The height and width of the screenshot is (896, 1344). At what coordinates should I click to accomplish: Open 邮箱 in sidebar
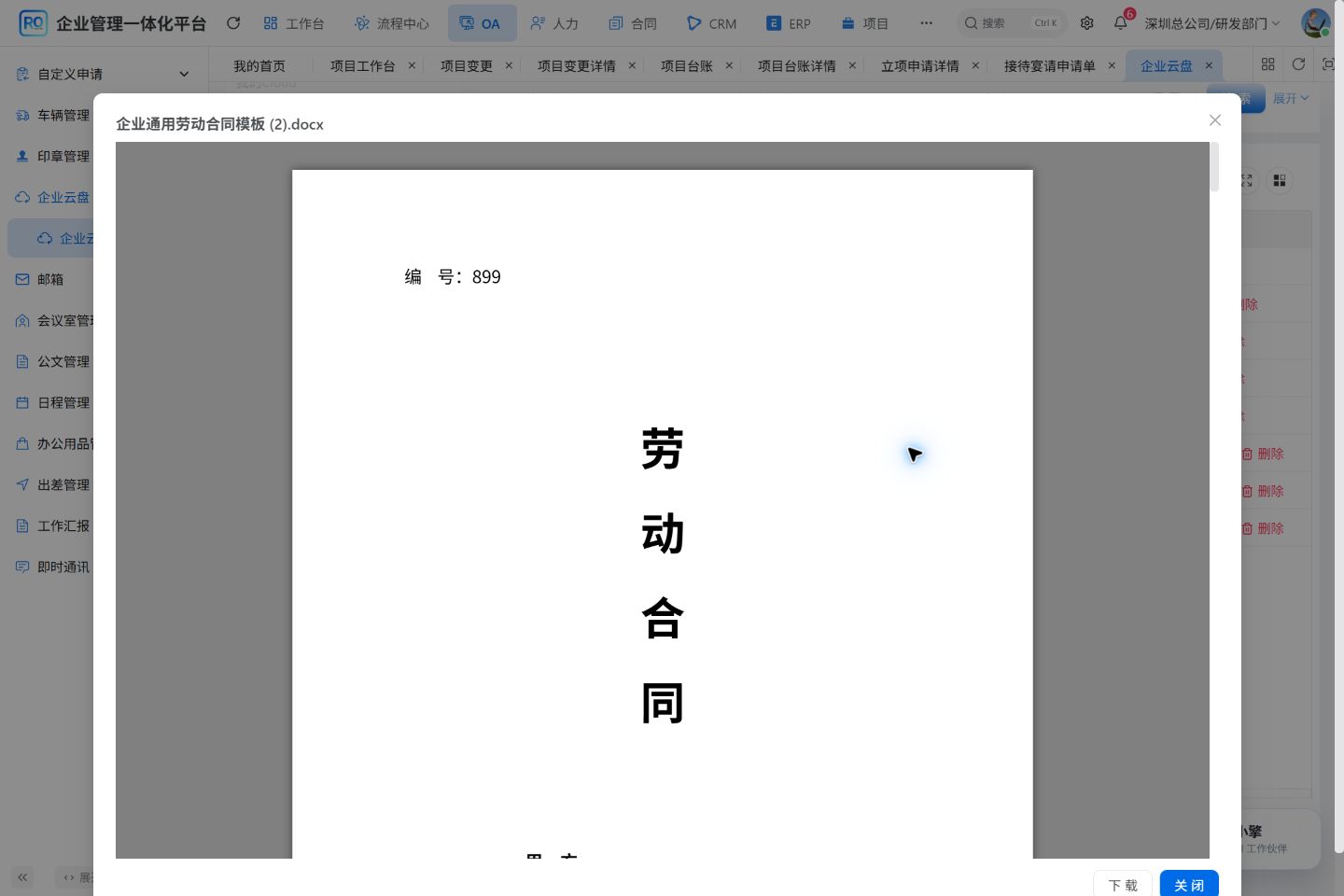point(52,279)
